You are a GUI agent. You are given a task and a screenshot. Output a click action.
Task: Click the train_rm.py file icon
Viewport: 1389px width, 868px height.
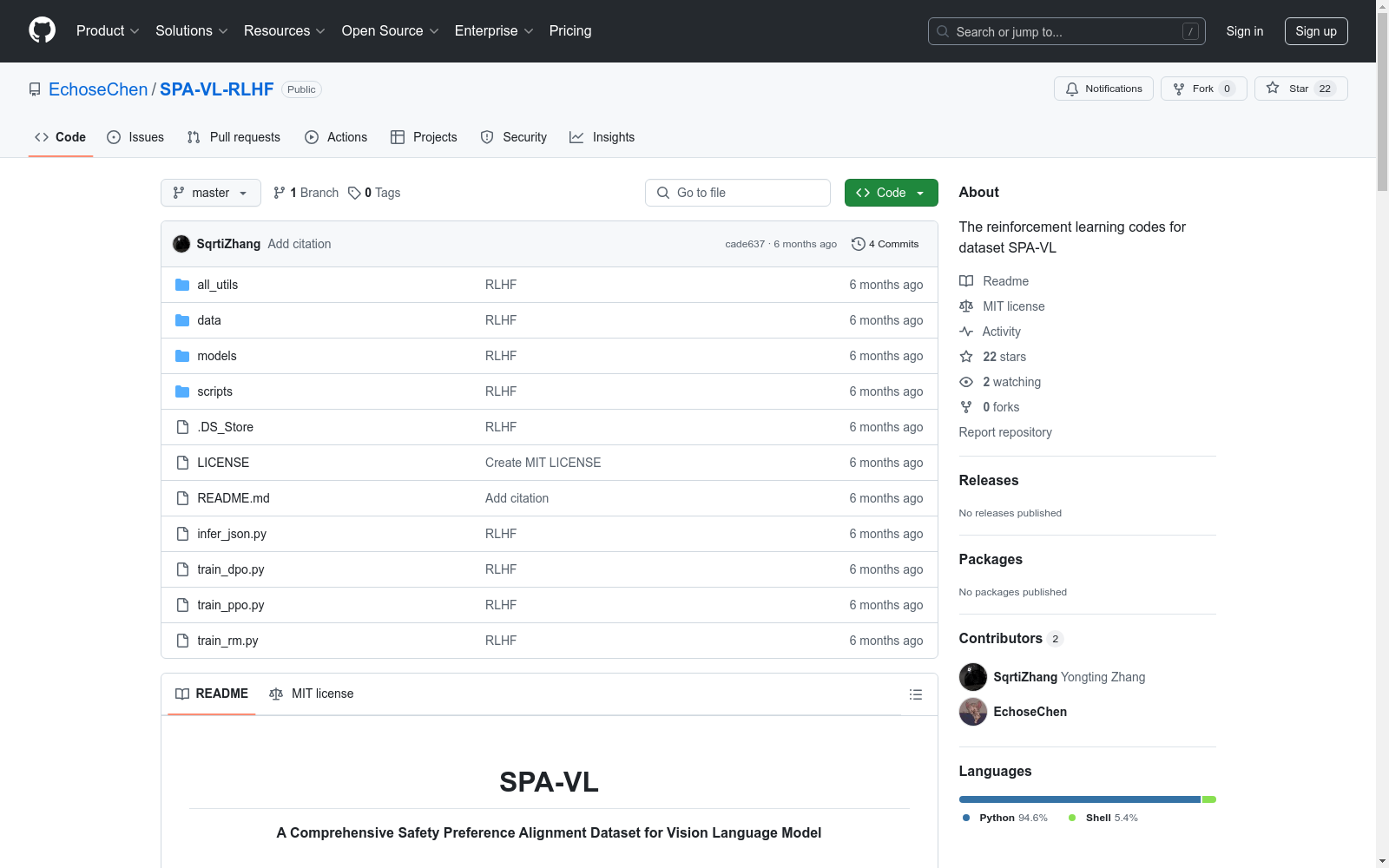click(182, 641)
